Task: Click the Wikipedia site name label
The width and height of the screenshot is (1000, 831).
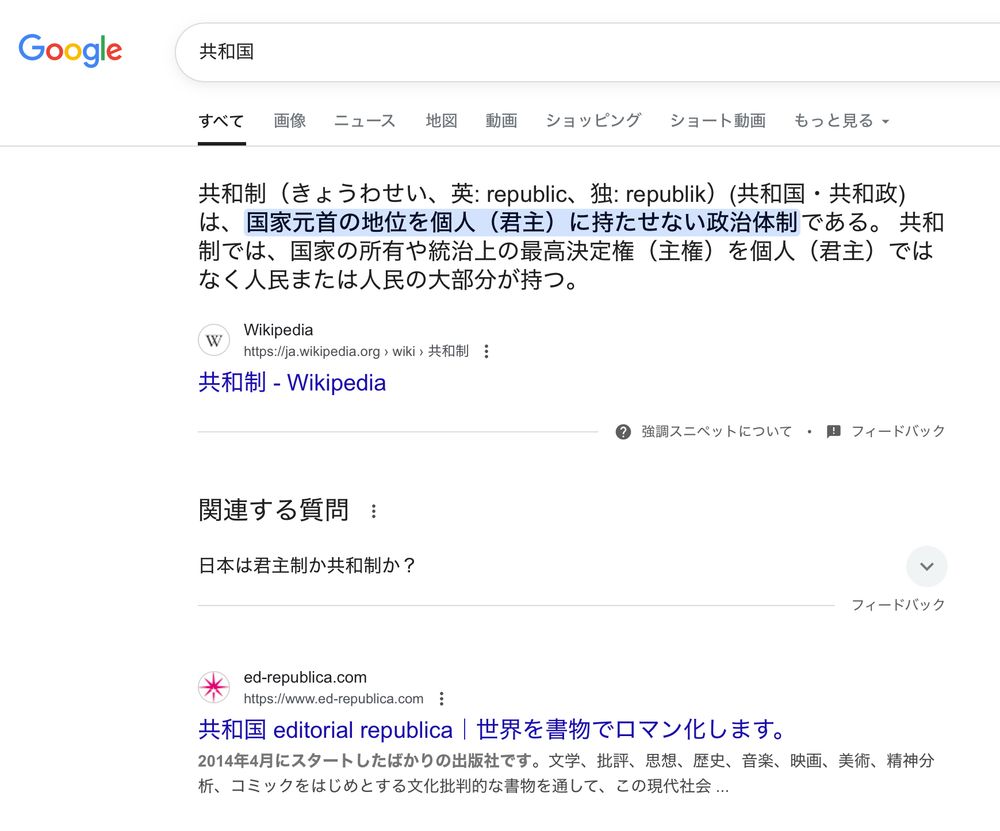Action: [x=278, y=330]
